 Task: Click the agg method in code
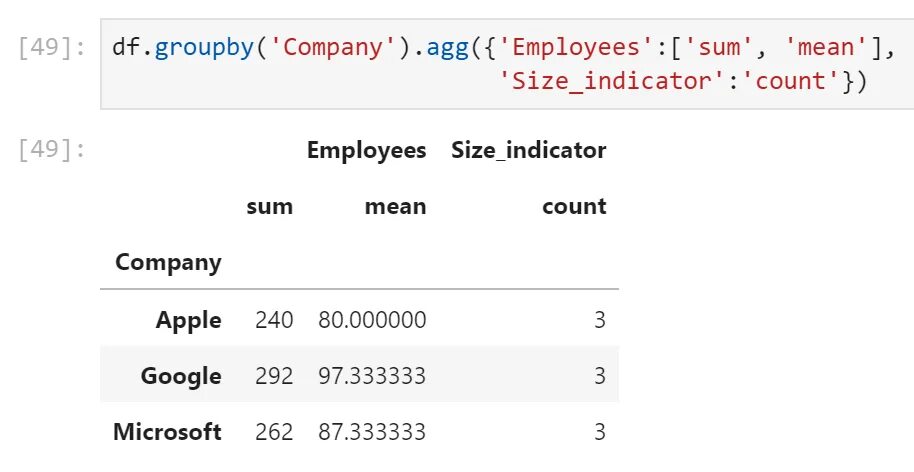click(x=448, y=48)
